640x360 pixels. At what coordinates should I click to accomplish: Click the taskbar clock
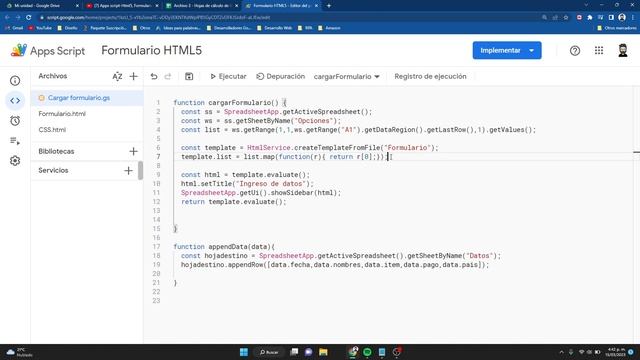pos(617,352)
